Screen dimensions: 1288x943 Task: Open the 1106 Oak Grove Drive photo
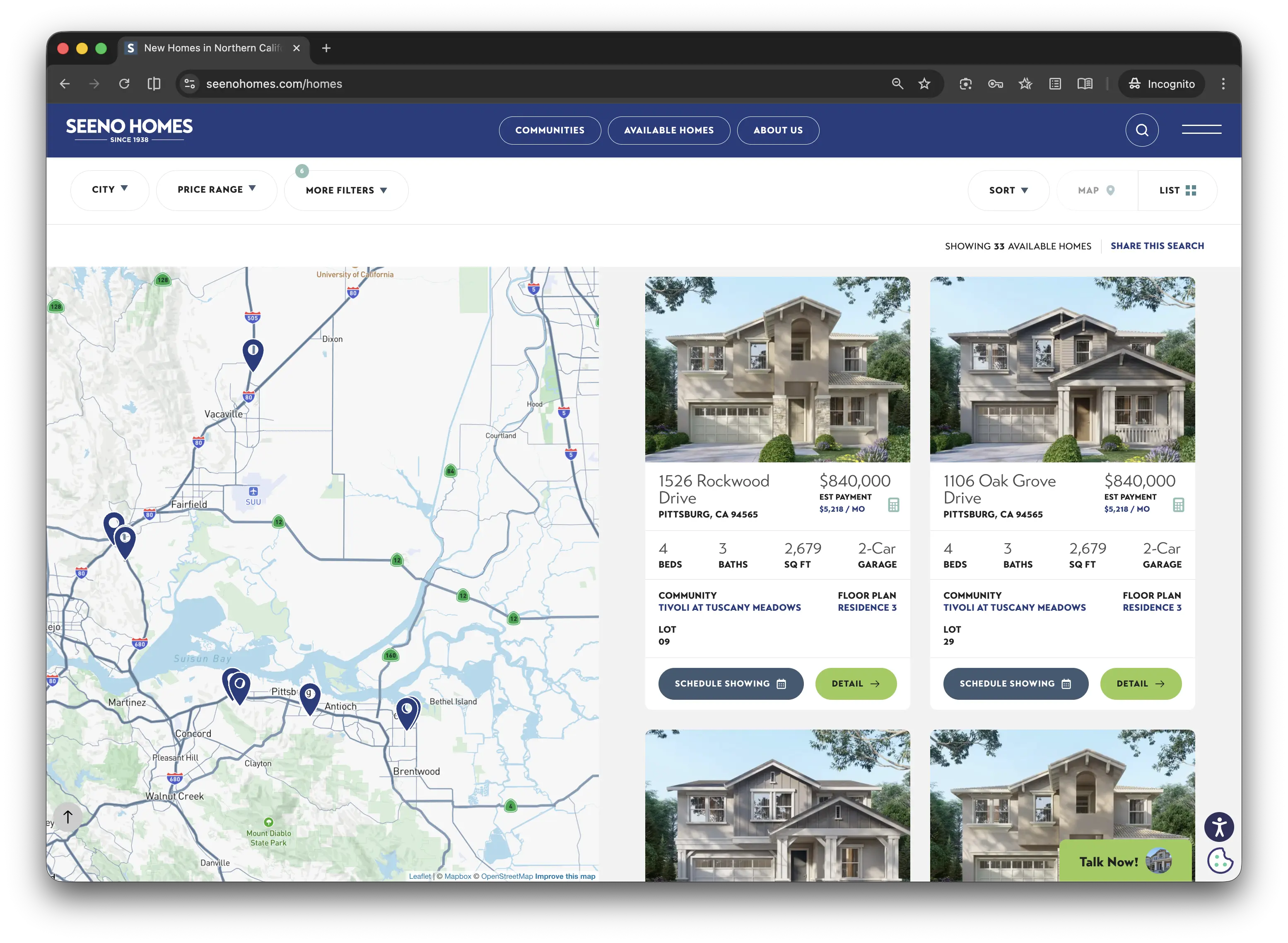click(1061, 369)
